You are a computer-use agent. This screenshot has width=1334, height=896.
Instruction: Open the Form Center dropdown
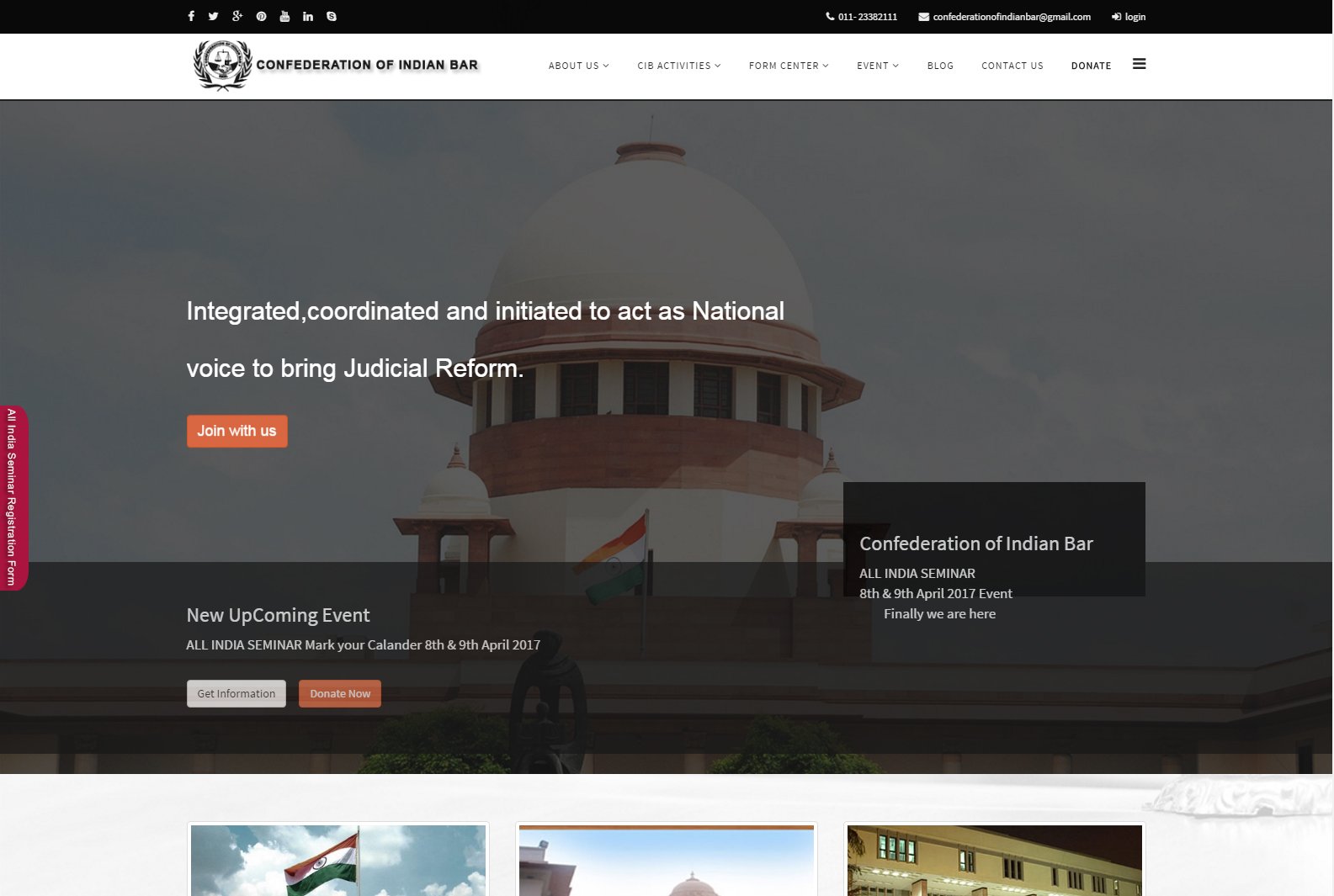click(x=788, y=66)
